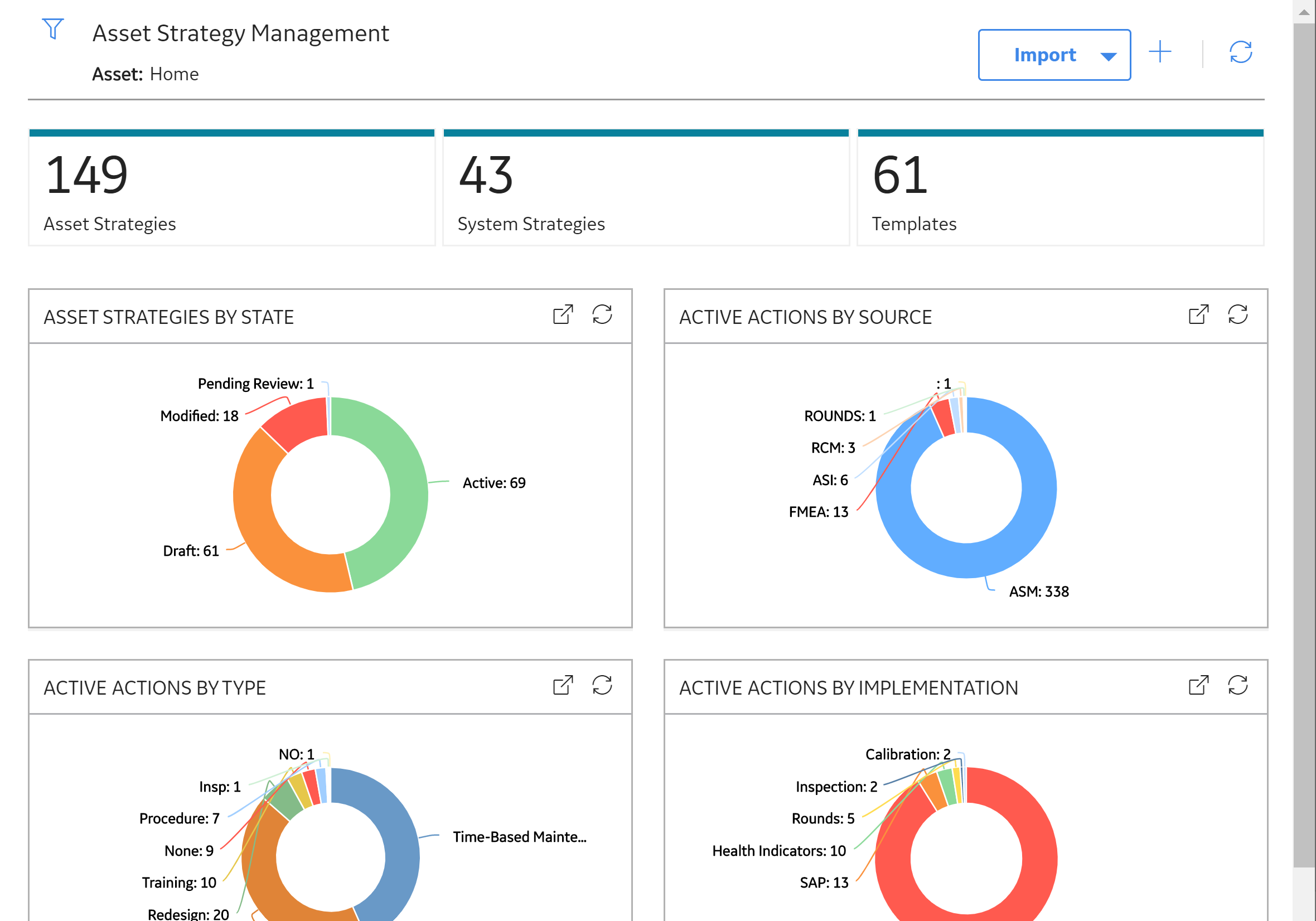1316x921 pixels.
Task: Click the 'Training: 10' chart label
Action: click(179, 883)
